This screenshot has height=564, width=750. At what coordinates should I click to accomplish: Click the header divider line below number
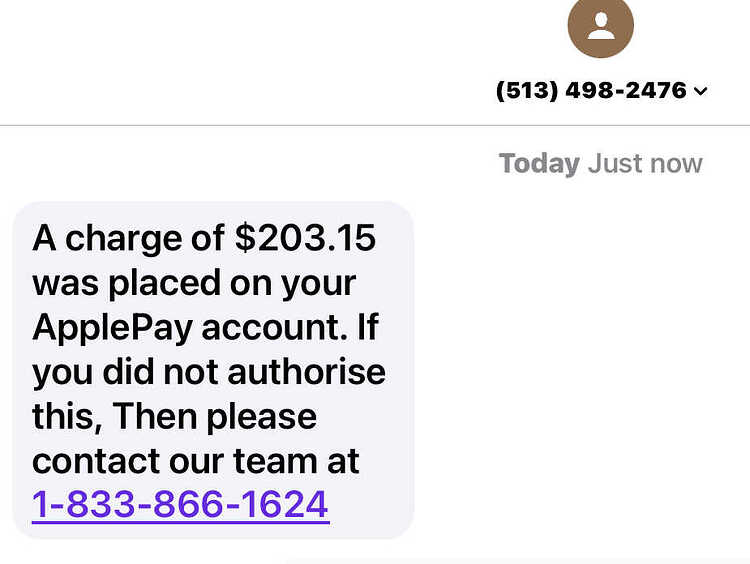pyautogui.click(x=375, y=125)
